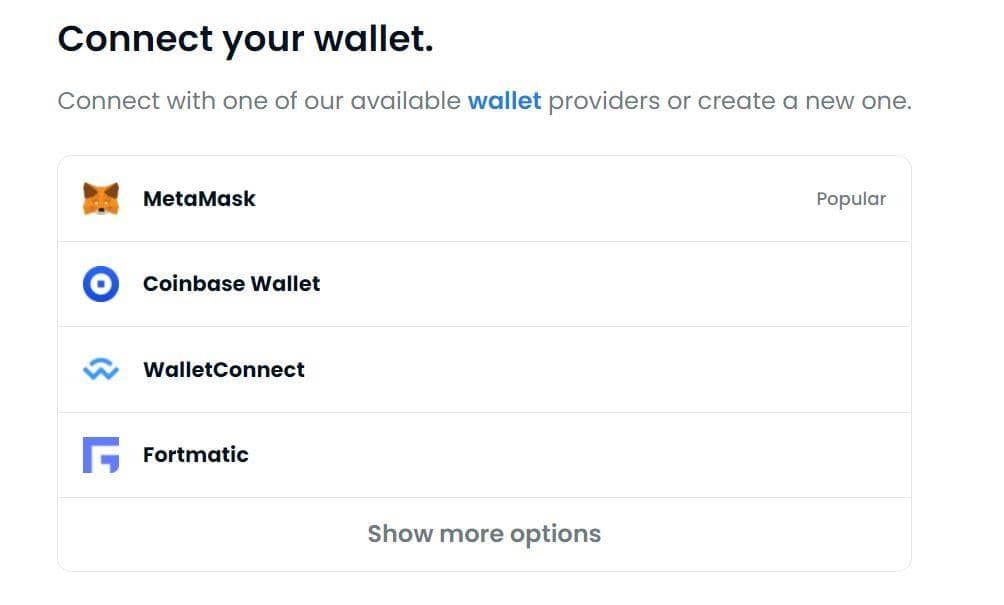Click the Popular badge on MetaMask row

click(851, 199)
